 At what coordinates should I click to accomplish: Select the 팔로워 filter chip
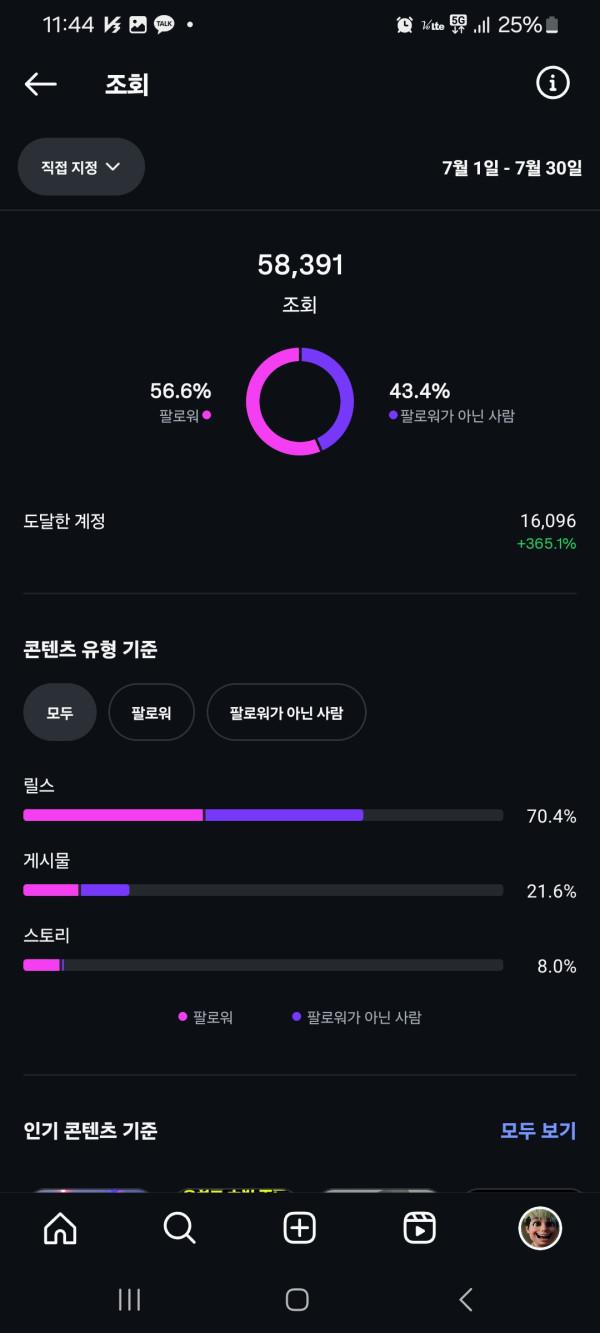[151, 712]
